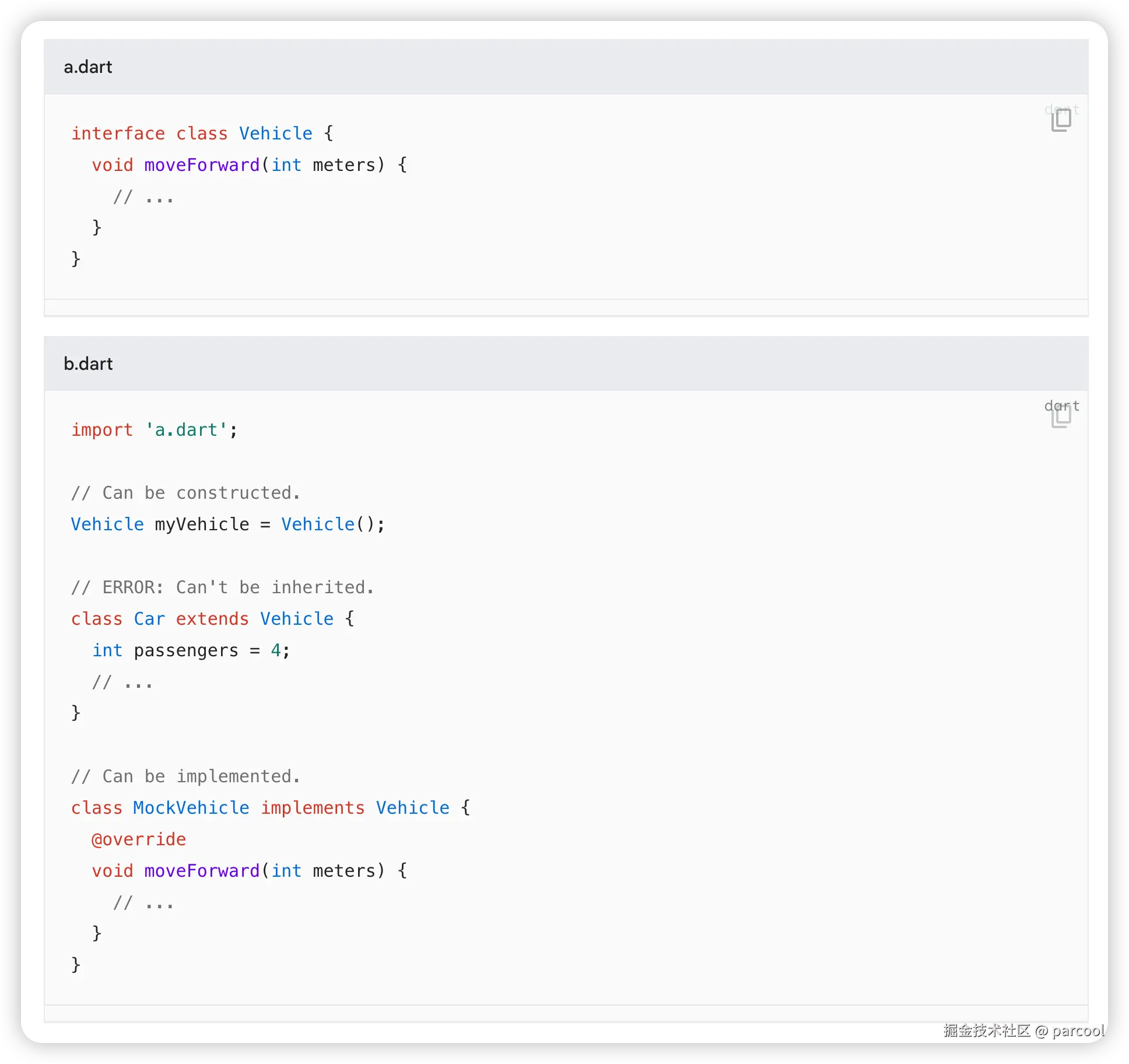Viewport: 1129px width, 1064px height.
Task: Click the '// Can be implemented.' comment
Action: coord(185,776)
